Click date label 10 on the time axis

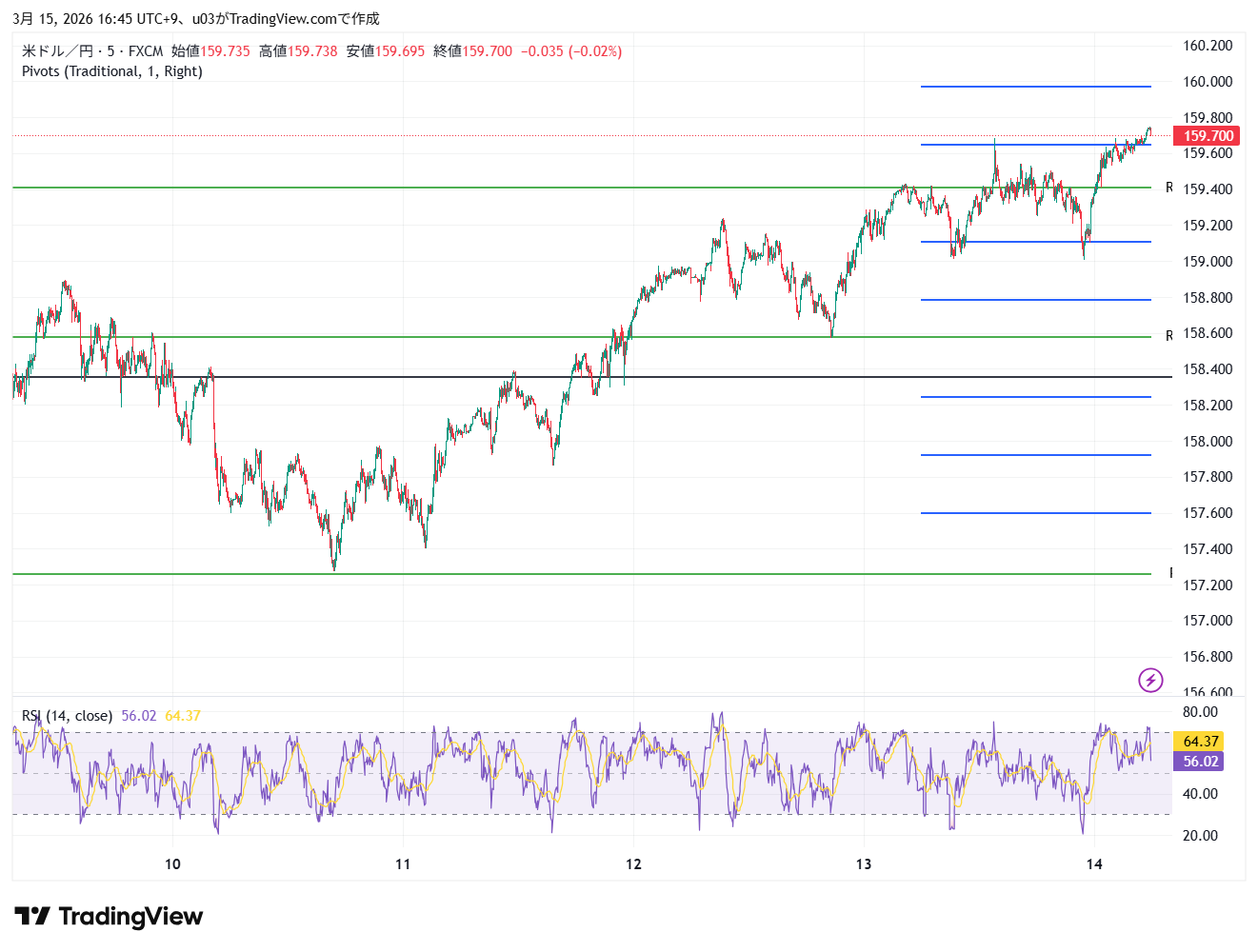(x=172, y=864)
